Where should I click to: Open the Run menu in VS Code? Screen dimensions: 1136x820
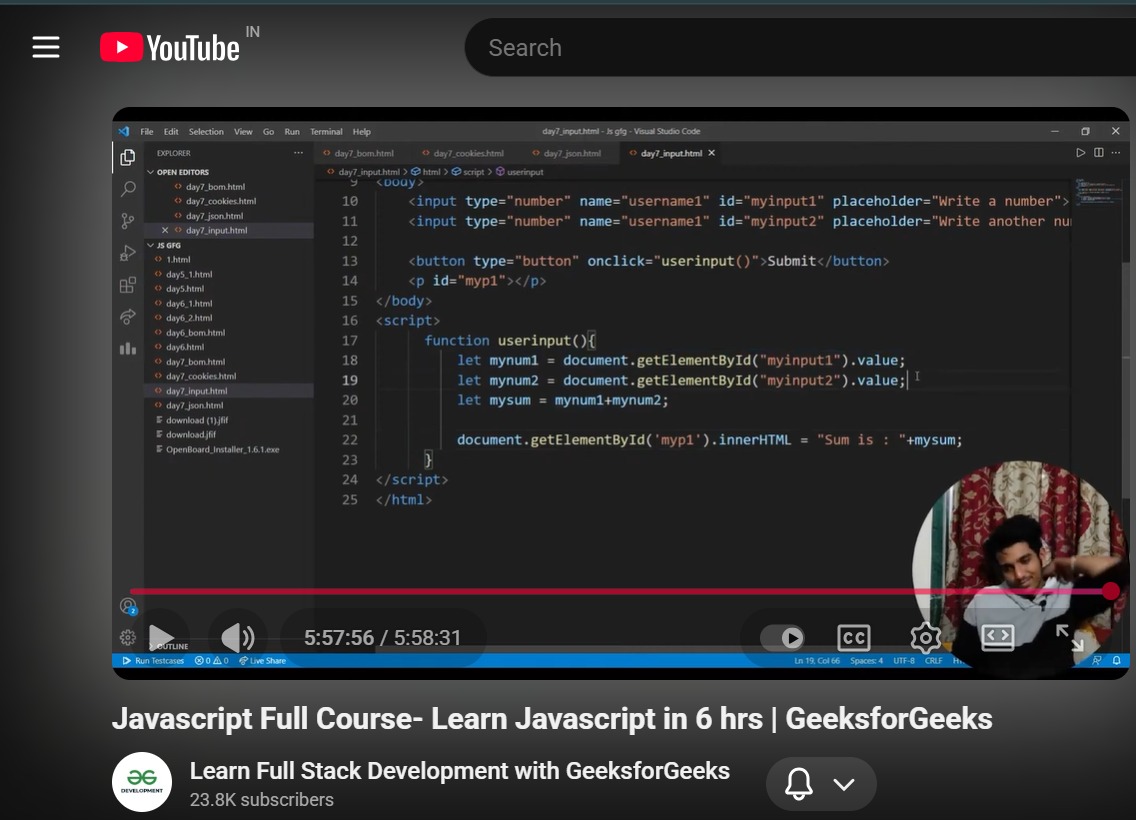click(292, 132)
